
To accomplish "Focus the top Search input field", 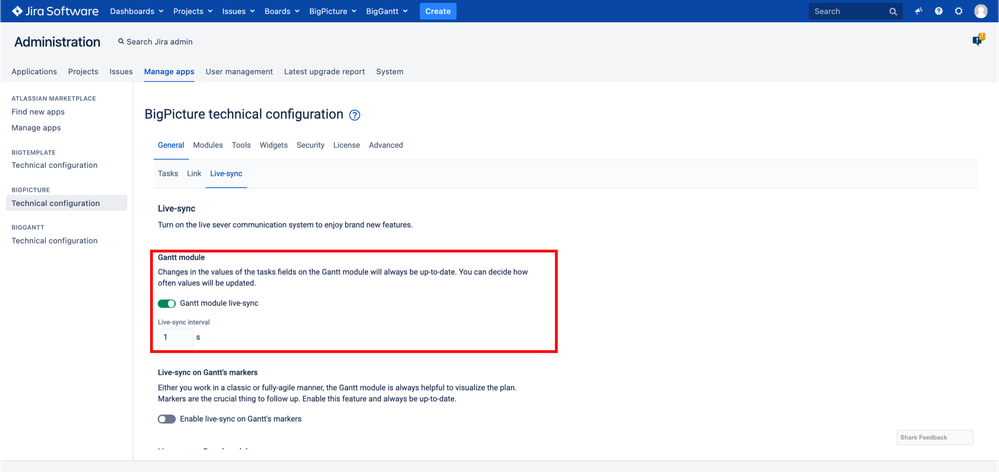I will pos(856,11).
